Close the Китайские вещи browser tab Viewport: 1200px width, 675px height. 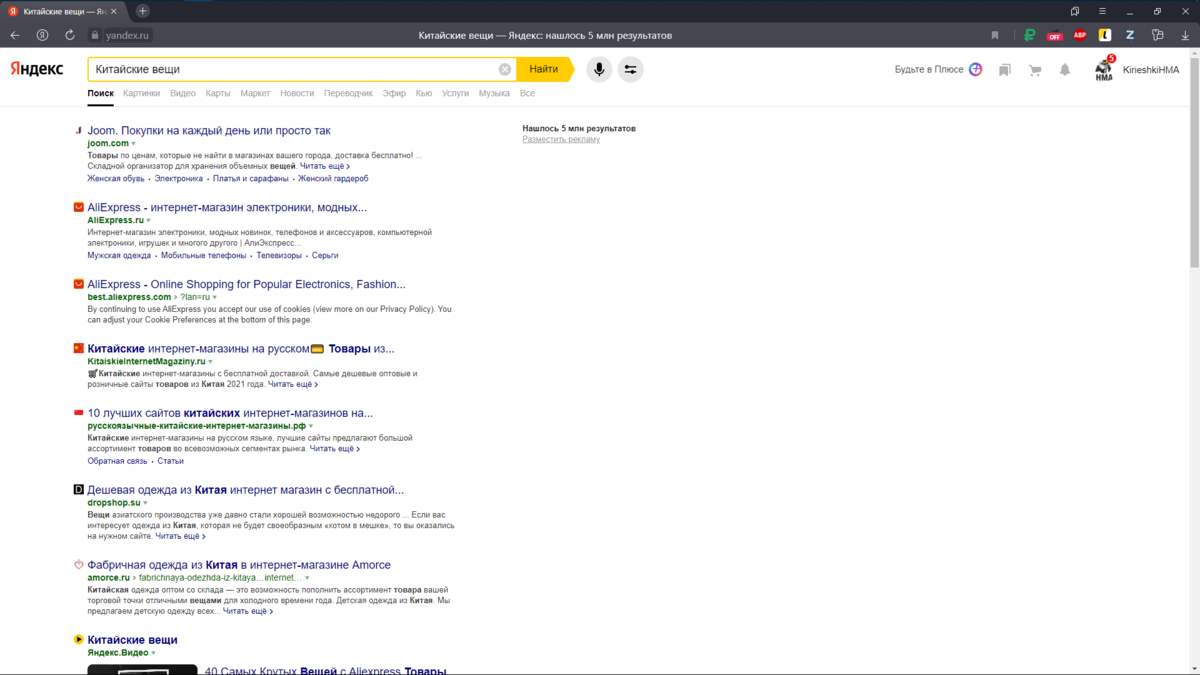(x=115, y=11)
